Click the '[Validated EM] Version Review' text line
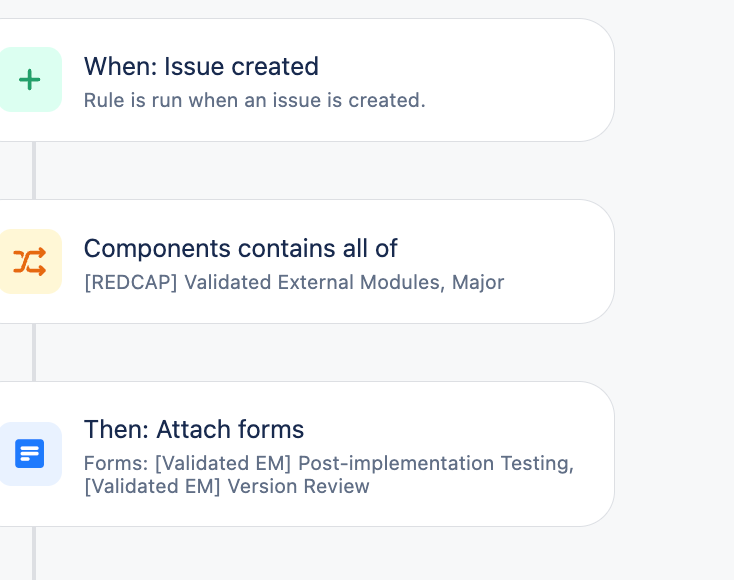Viewport: 734px width, 580px height. click(x=227, y=487)
